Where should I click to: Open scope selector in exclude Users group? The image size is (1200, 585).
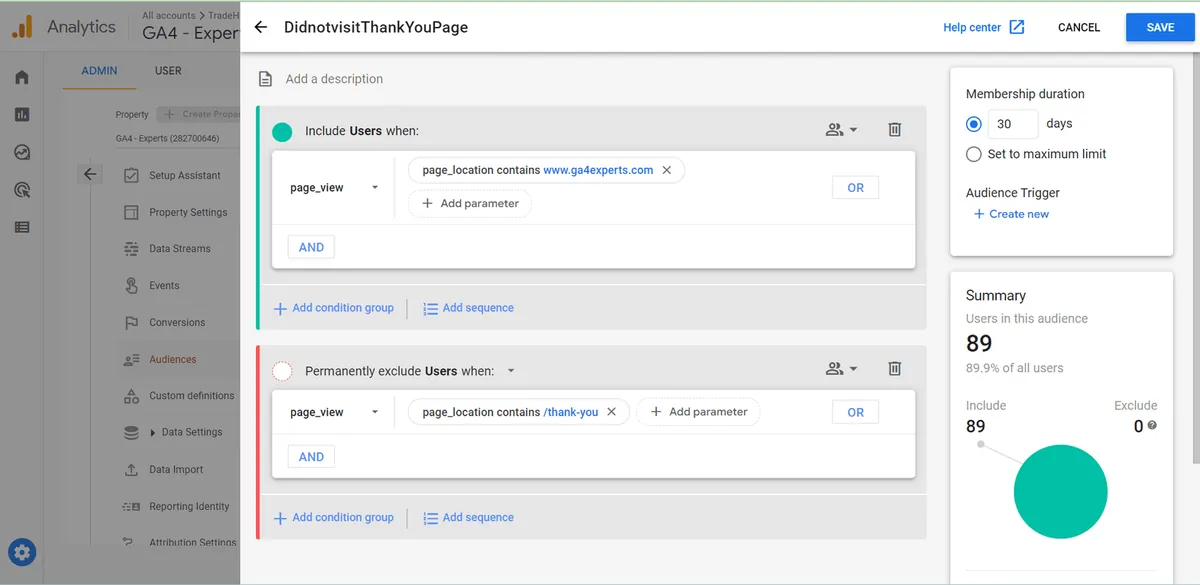[842, 369]
